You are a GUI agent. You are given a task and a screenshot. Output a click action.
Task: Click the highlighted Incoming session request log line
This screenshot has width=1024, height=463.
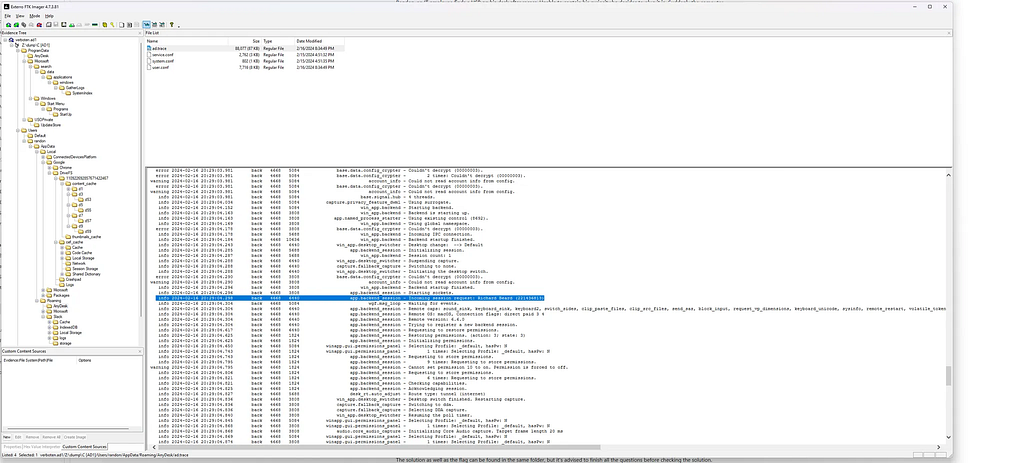350,298
